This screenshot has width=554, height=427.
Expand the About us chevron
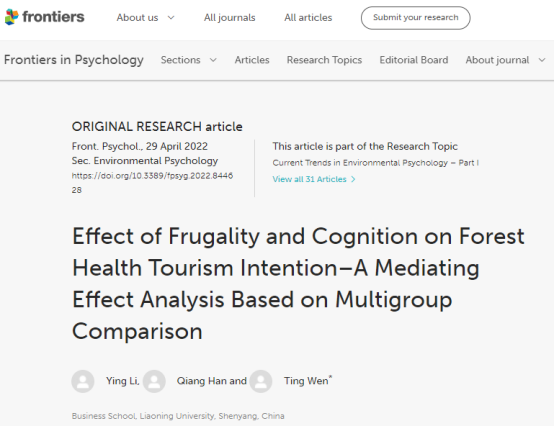[x=171, y=18]
